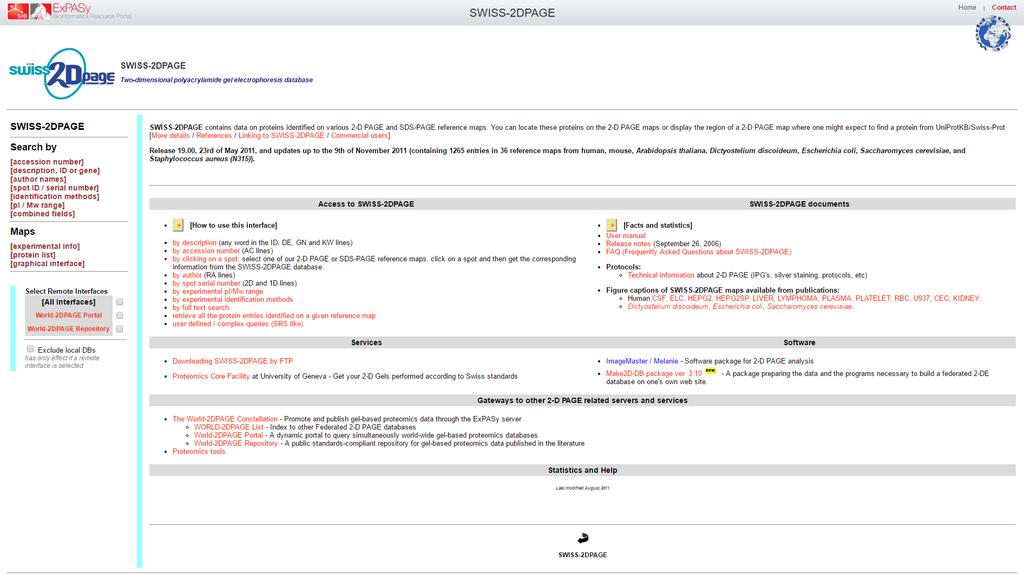Image resolution: width=1024 pixels, height=574 pixels.
Task: Click the globe icon at top right
Action: tap(993, 33)
